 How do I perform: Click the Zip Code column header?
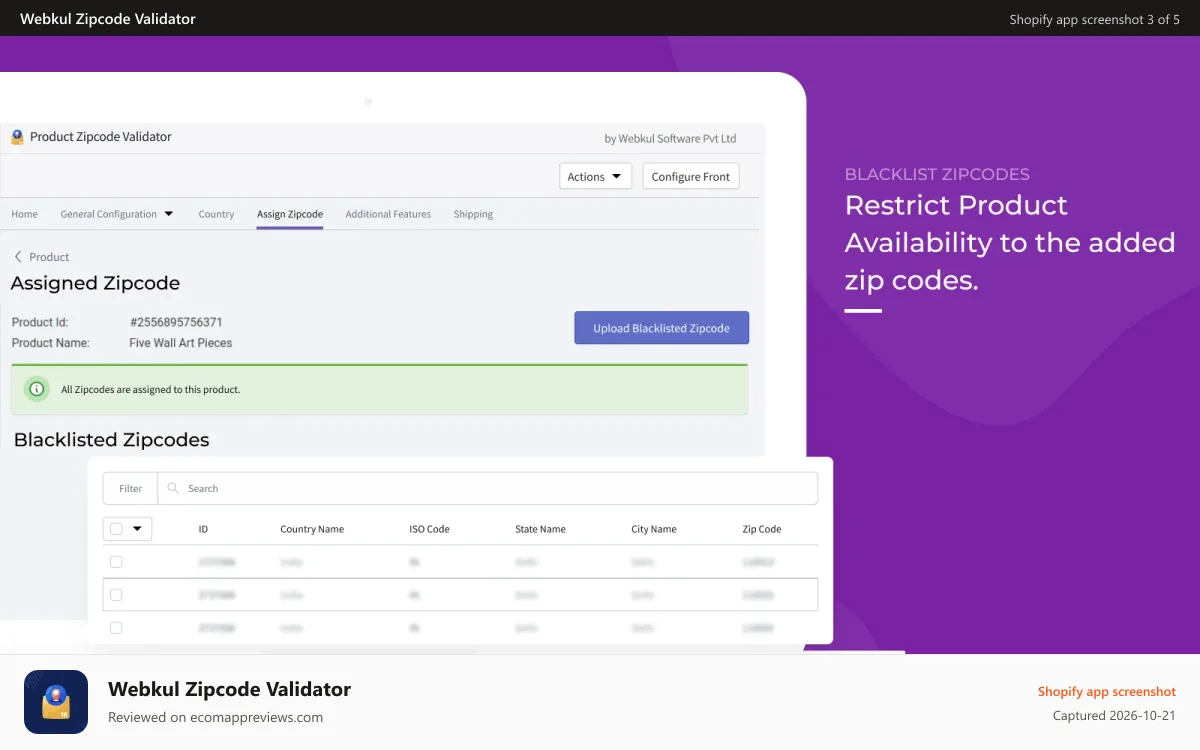click(762, 529)
